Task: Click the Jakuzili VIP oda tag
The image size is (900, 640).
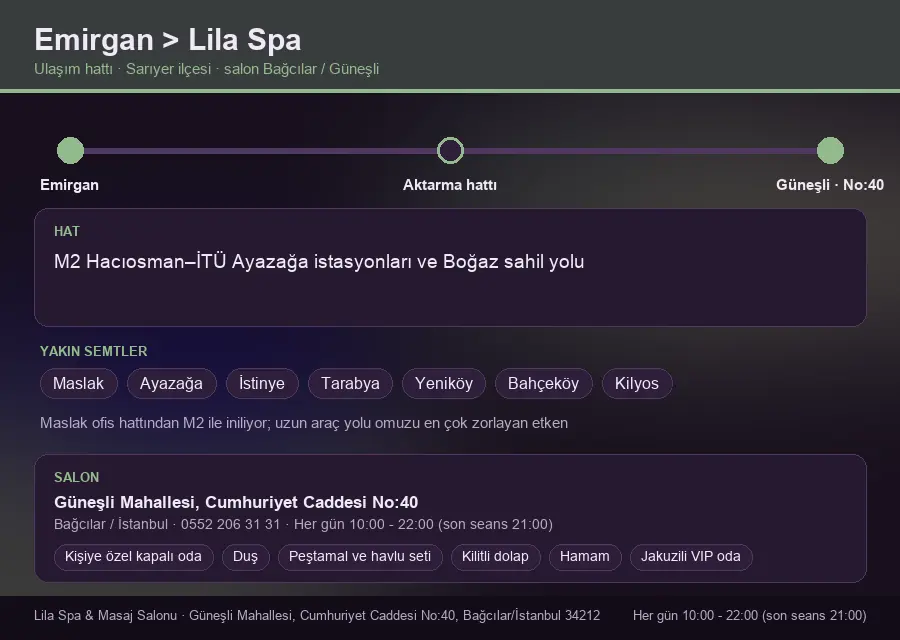Action: pyautogui.click(x=691, y=557)
